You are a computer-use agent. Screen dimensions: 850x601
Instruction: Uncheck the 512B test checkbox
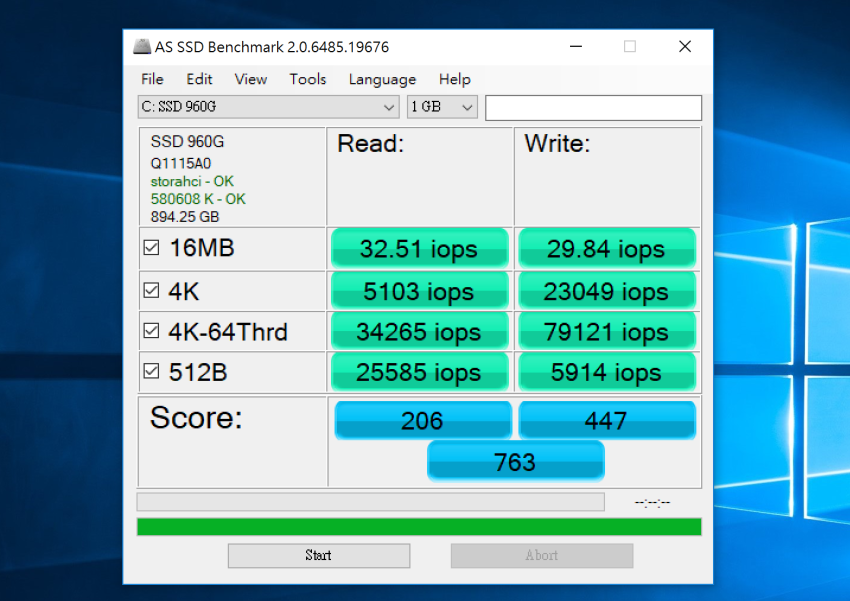(152, 371)
